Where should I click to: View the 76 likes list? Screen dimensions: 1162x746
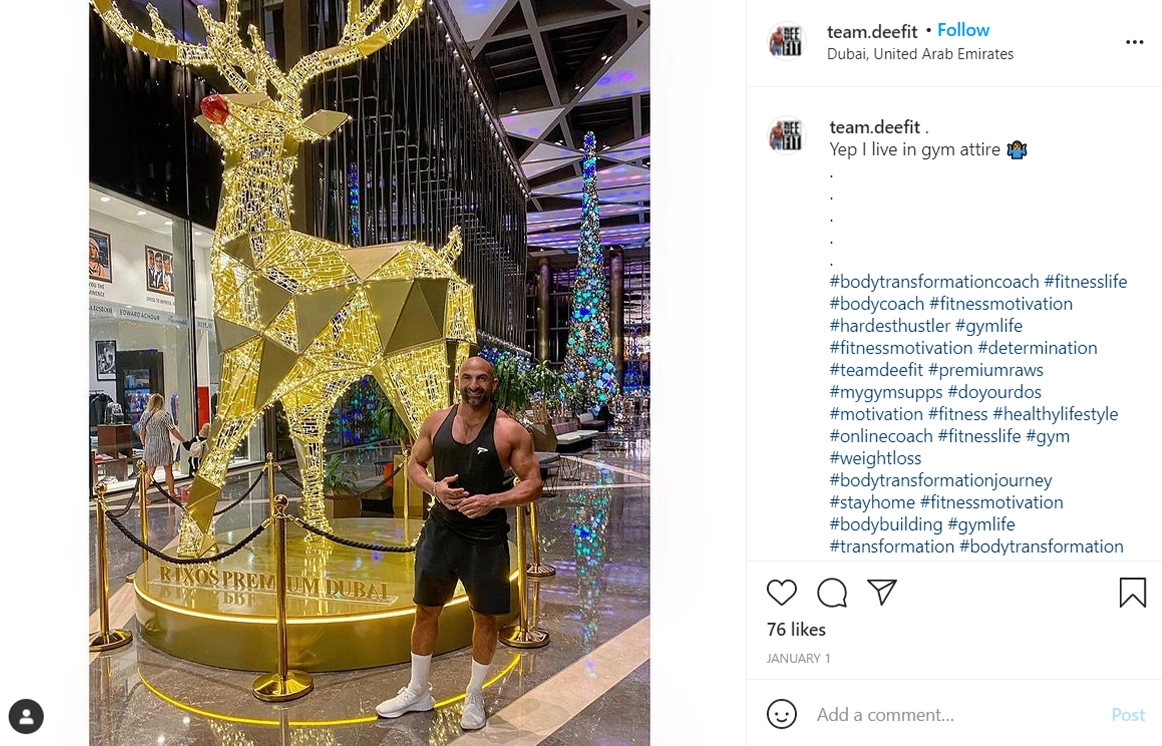point(796,630)
